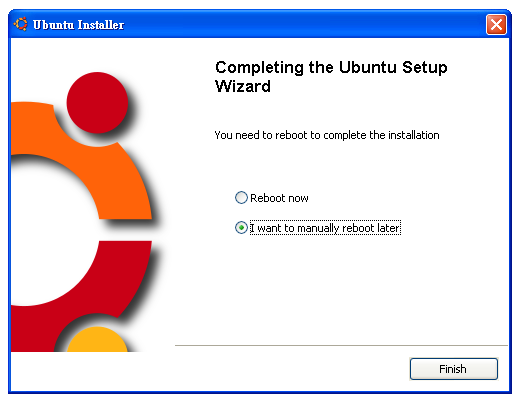
Task: Click the Ubuntu logo icon in title bar
Action: [21, 24]
